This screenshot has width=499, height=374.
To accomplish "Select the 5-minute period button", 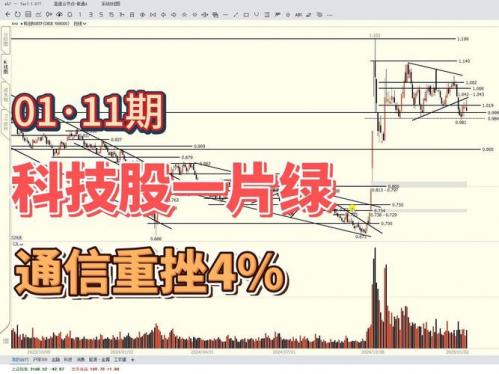I will click(101, 14).
